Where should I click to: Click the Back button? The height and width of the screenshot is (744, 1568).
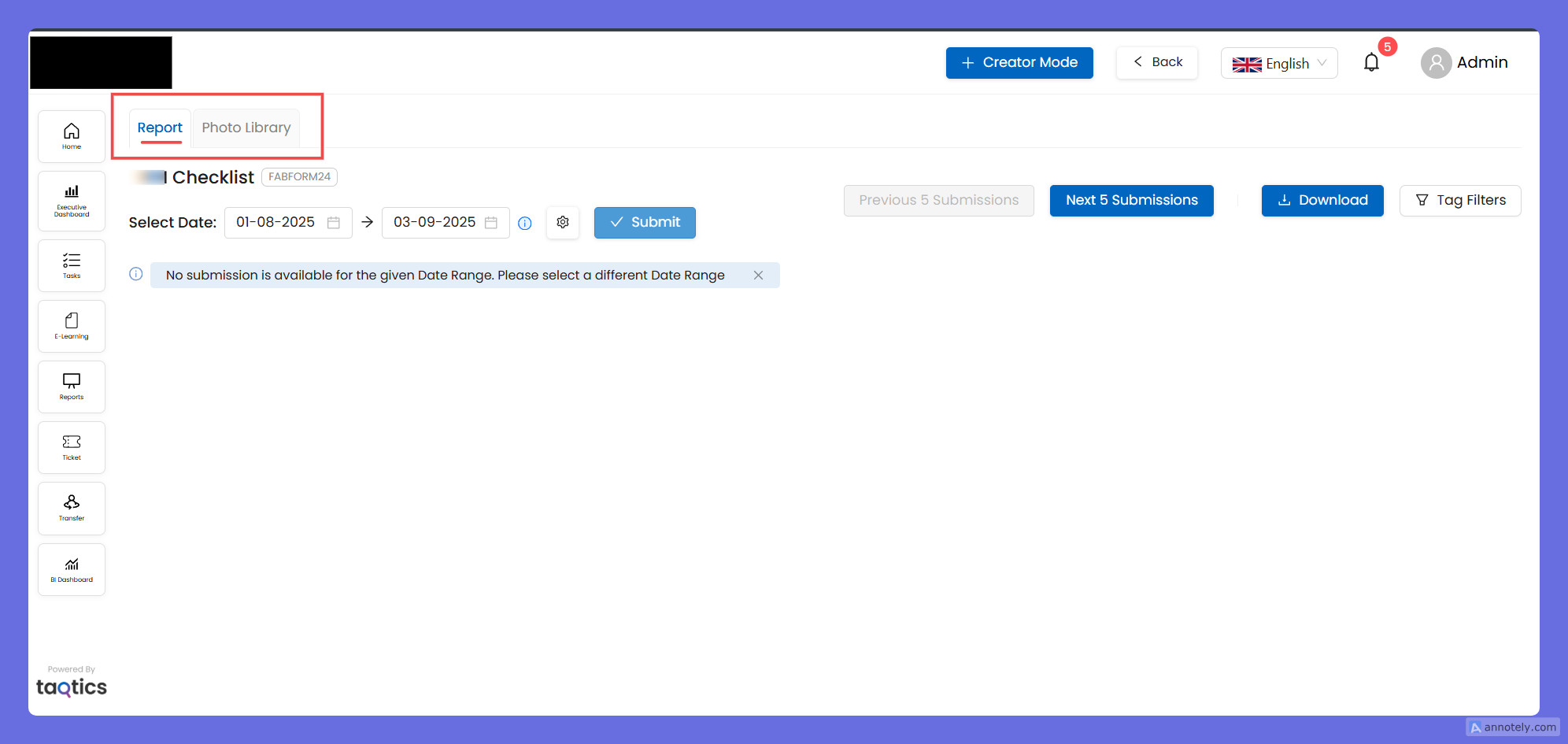tap(1157, 62)
